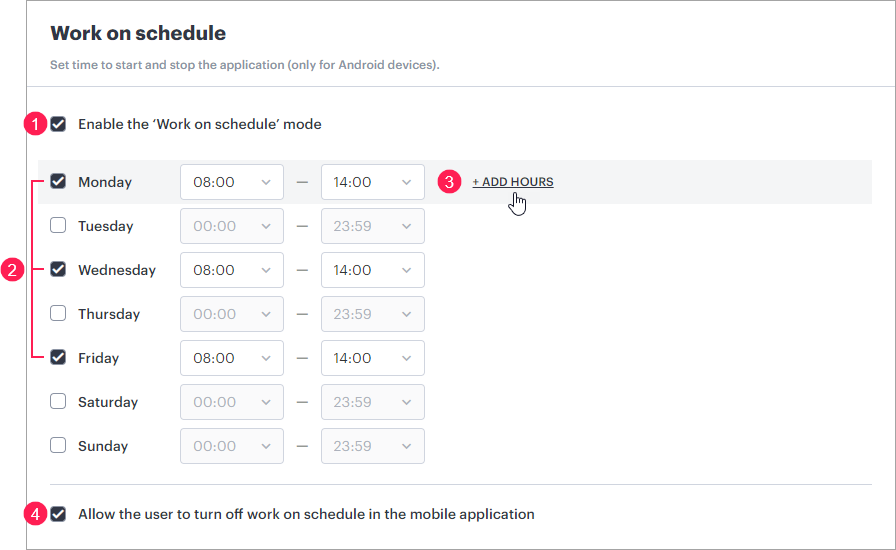Screen dimensions: 896x550
Task: Click the red number 3 annotation marker
Action: (450, 182)
